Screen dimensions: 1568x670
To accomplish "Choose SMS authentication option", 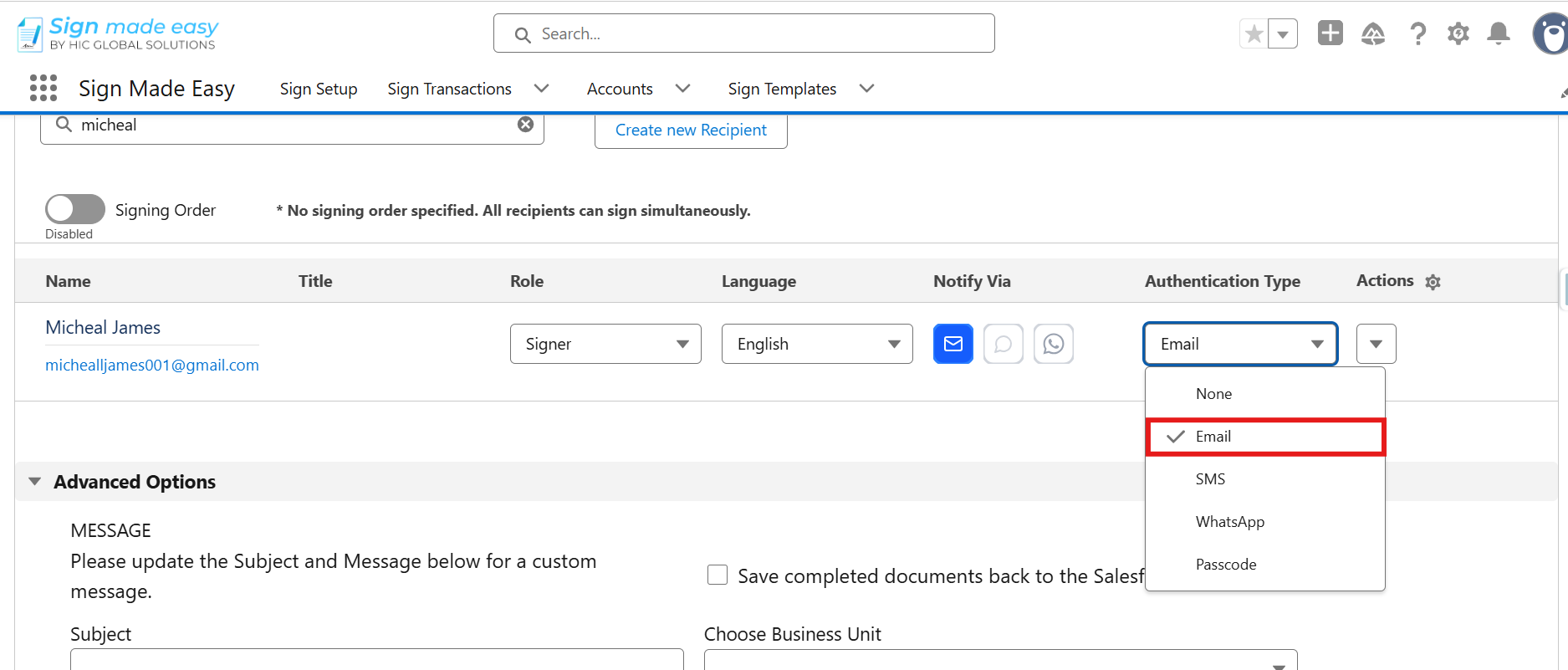I will [x=1265, y=479].
